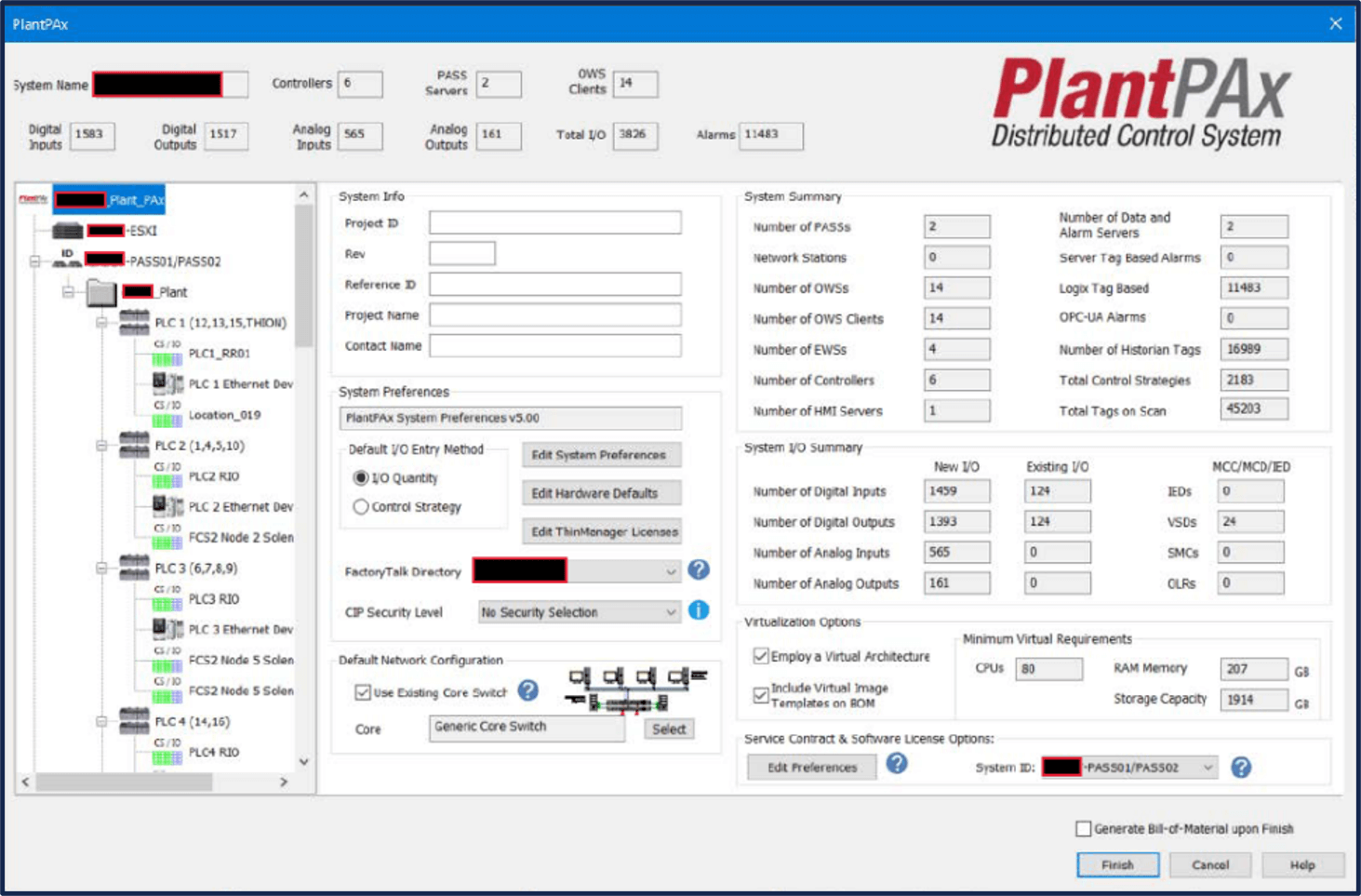Select the Control Strategy radio button
The image size is (1361, 896).
[361, 507]
